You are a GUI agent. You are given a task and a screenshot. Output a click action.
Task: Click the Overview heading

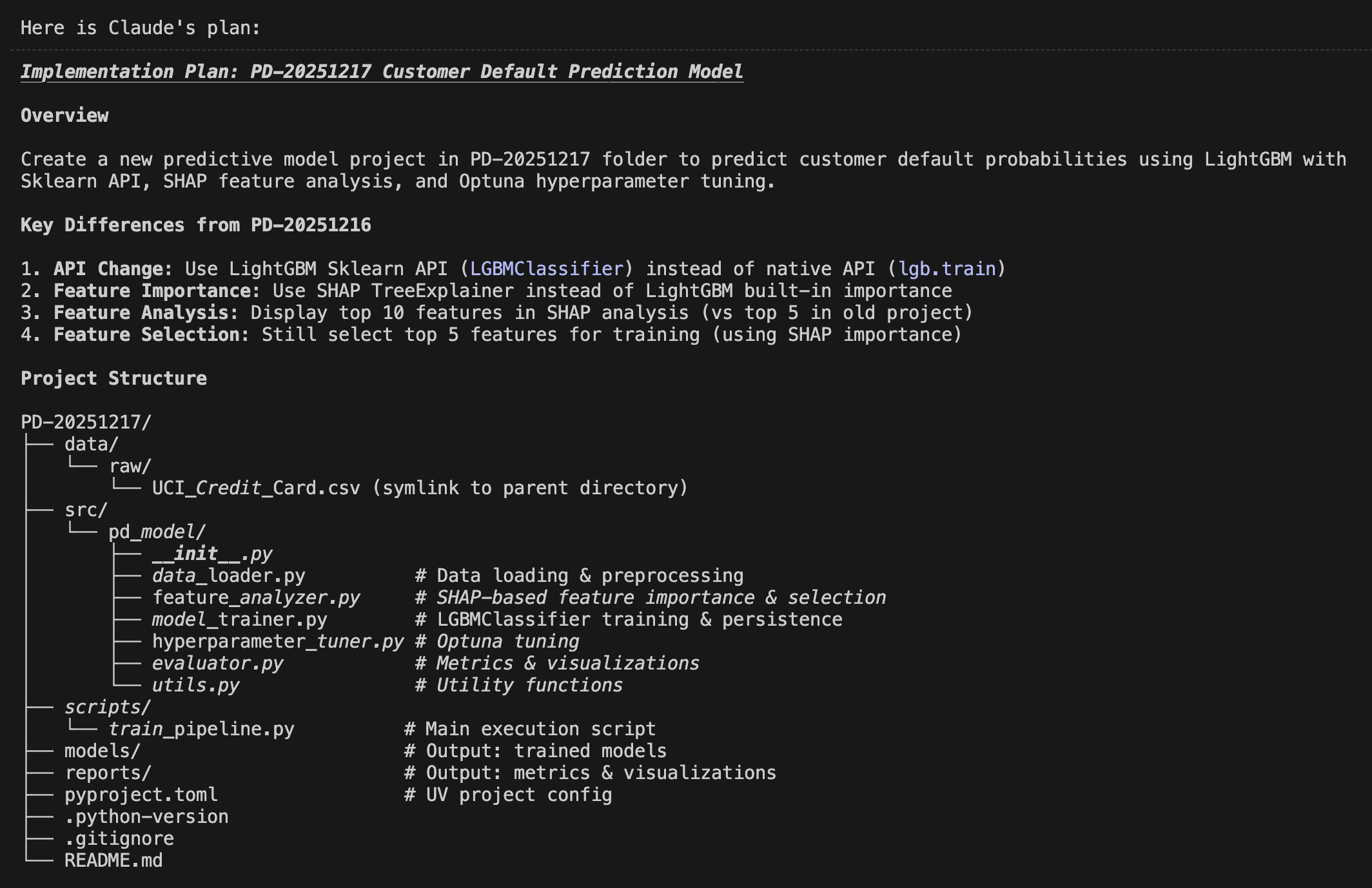click(64, 115)
